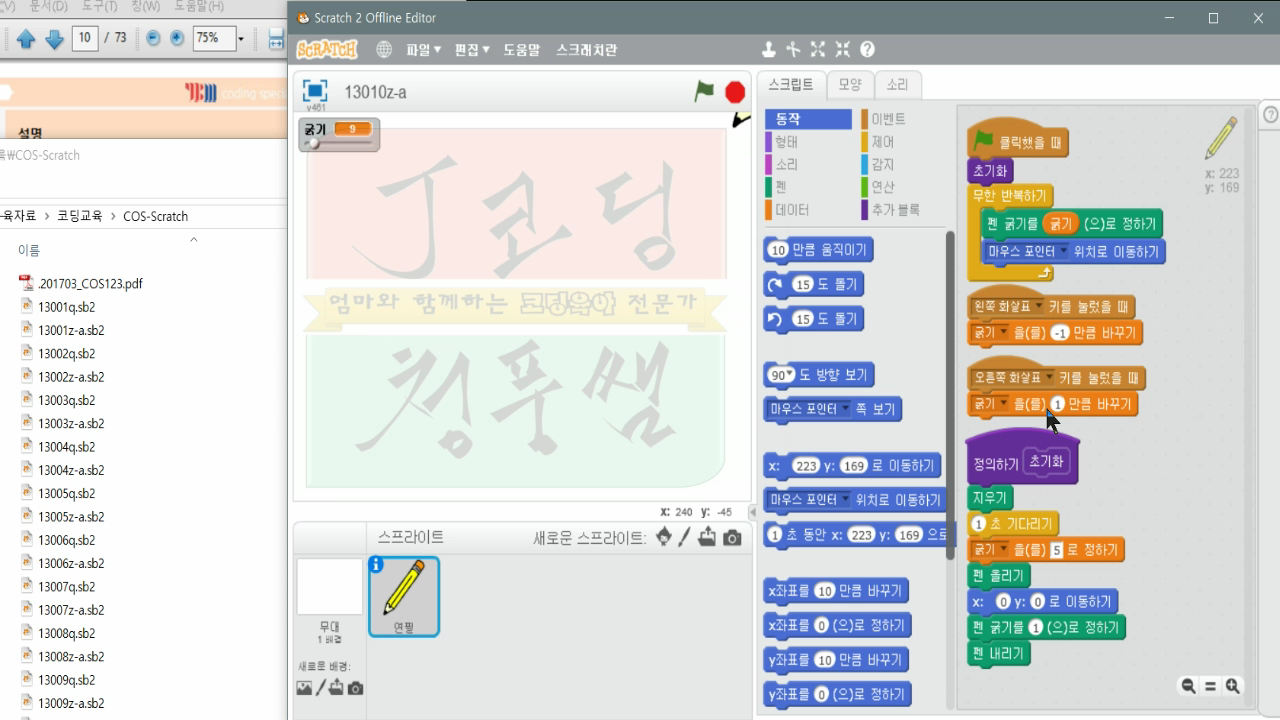Click the green flag to start the project

tap(701, 91)
